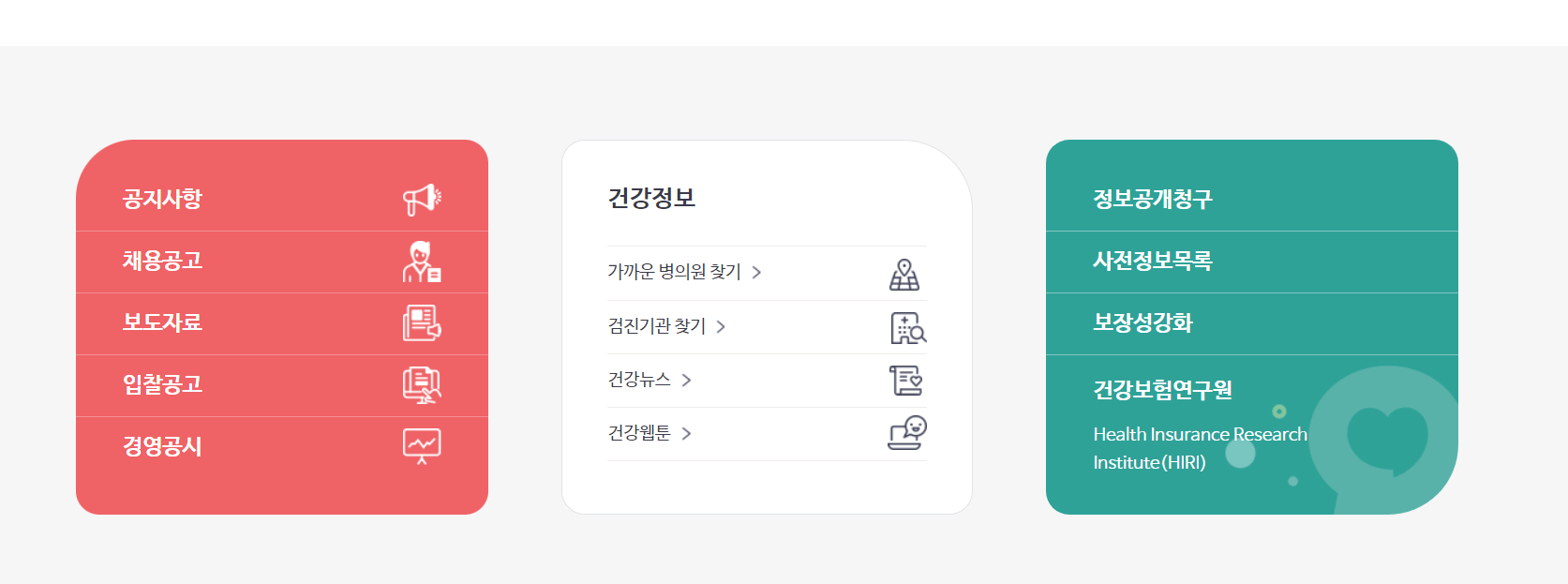Expand the chevron after 건강뉴스
Viewport: 1568px width, 584px height.
pos(688,381)
